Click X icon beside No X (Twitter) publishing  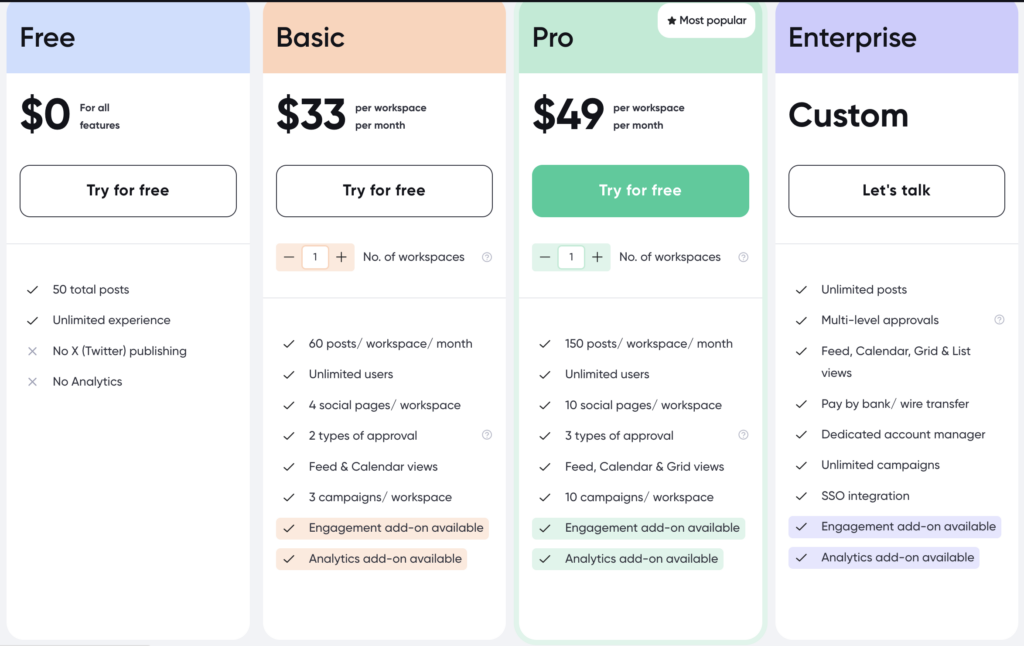(33, 351)
